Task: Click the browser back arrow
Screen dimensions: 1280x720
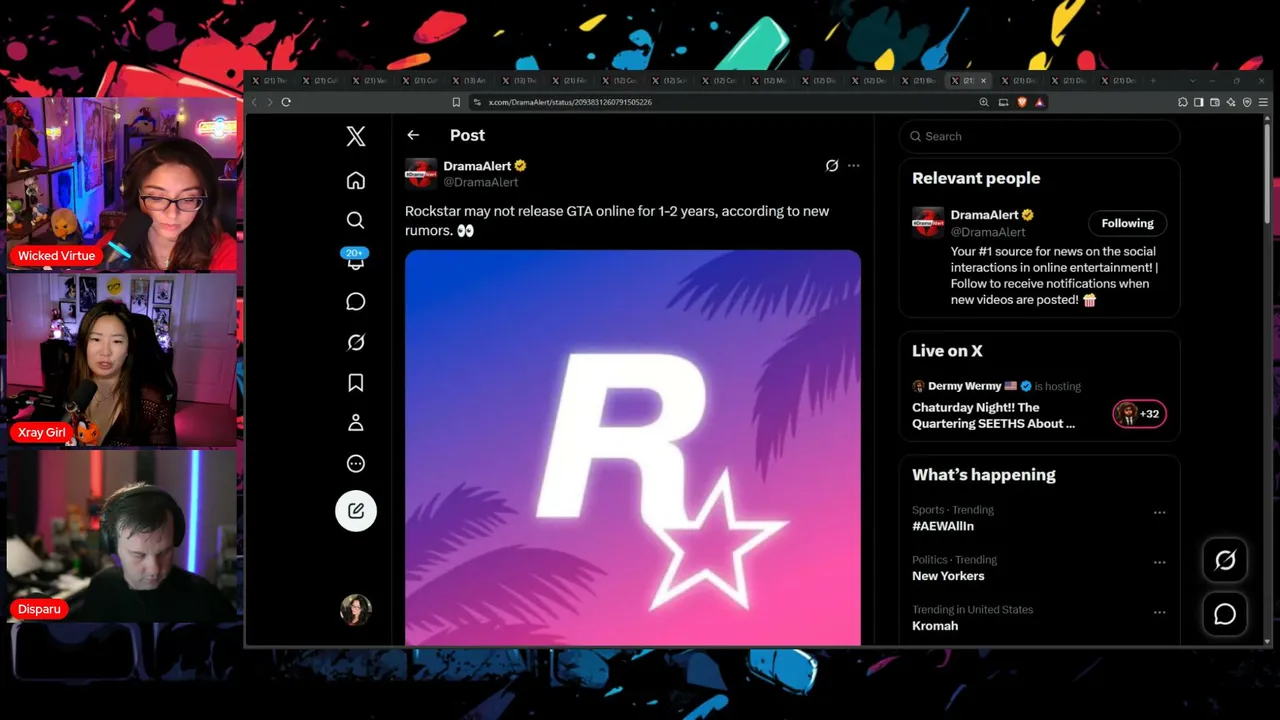Action: click(254, 102)
